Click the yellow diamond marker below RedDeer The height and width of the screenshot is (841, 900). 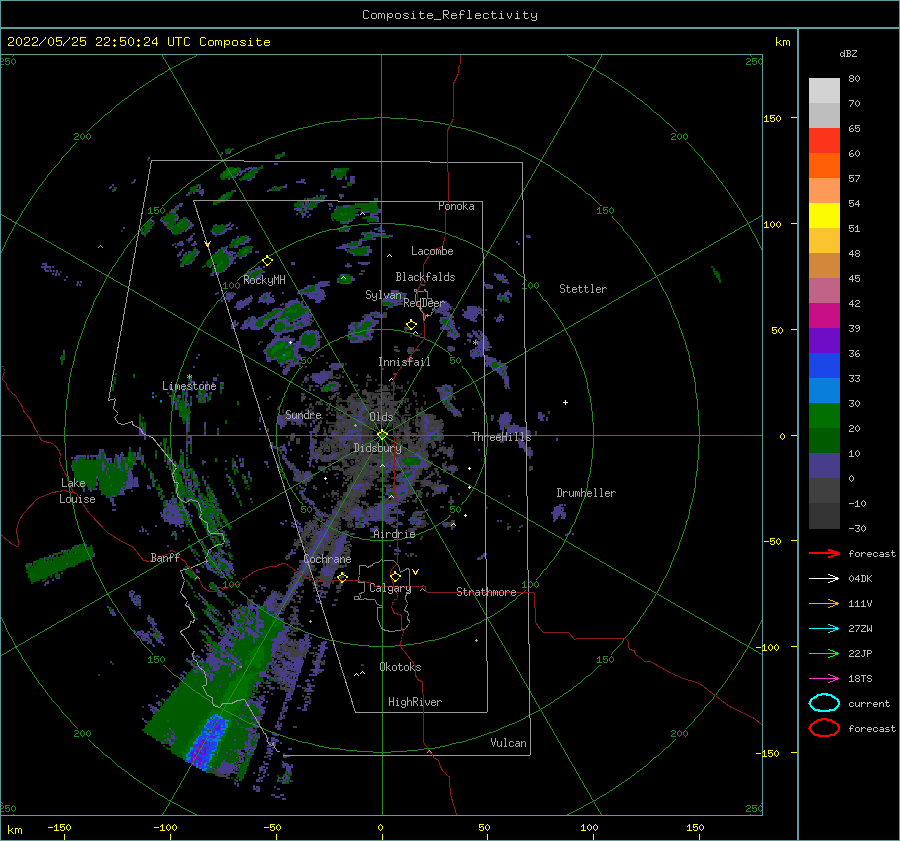(x=411, y=325)
